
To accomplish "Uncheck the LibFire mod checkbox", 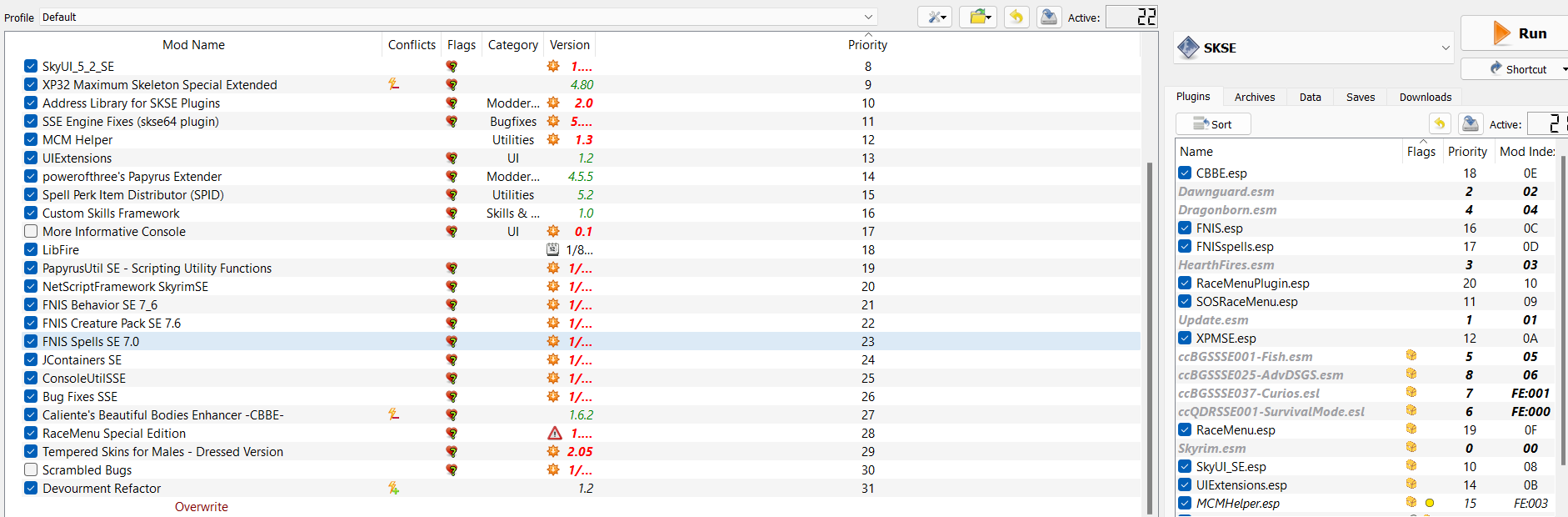I will 31,249.
